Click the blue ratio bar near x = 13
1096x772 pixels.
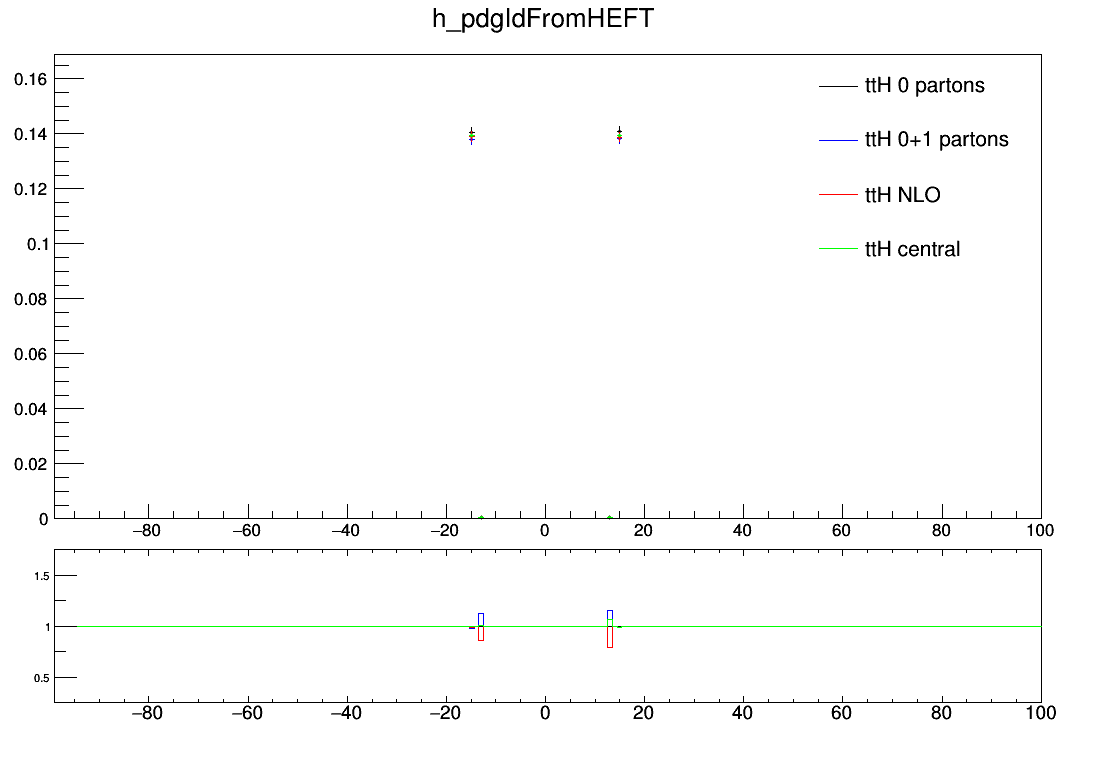pyautogui.click(x=610, y=615)
